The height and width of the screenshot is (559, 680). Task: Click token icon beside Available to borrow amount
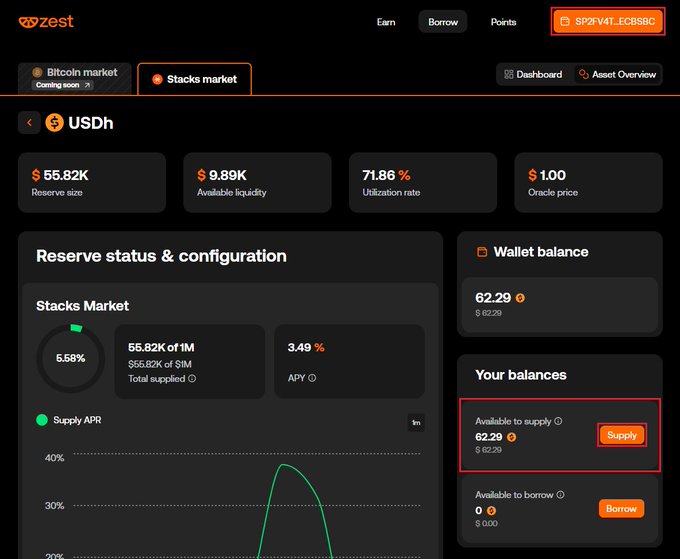tap(491, 511)
